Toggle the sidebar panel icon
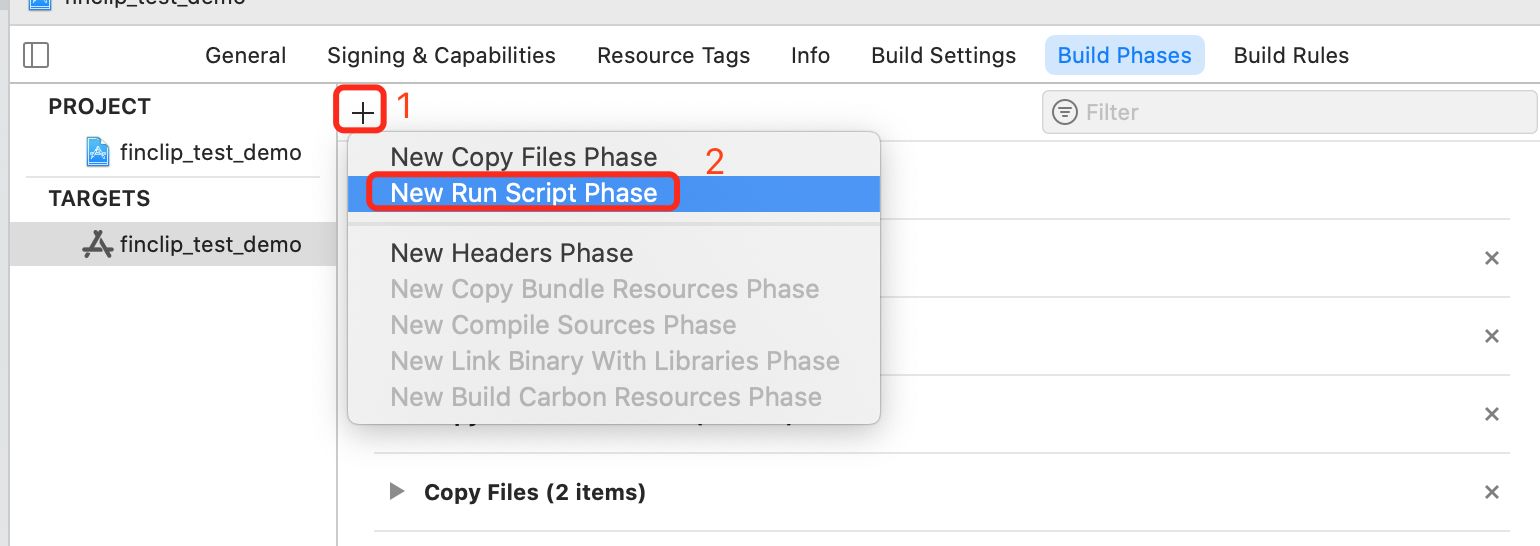The image size is (1540, 546). coord(36,55)
